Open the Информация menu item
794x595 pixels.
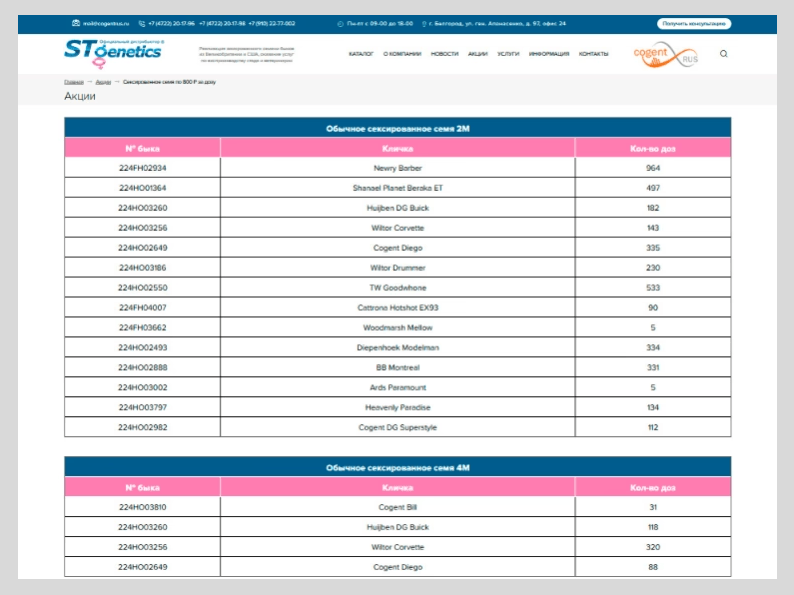point(549,54)
